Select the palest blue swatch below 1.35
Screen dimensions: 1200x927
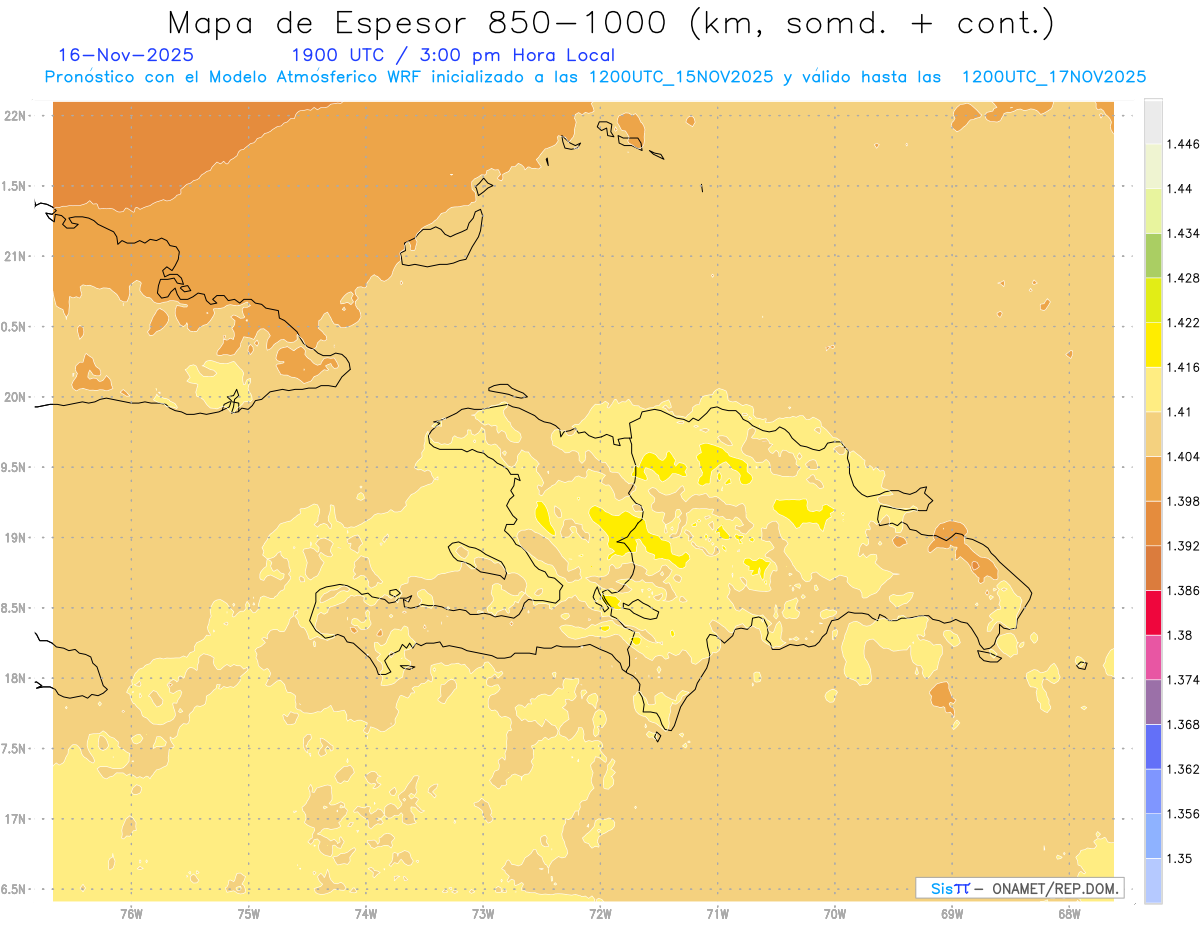pos(1153,880)
